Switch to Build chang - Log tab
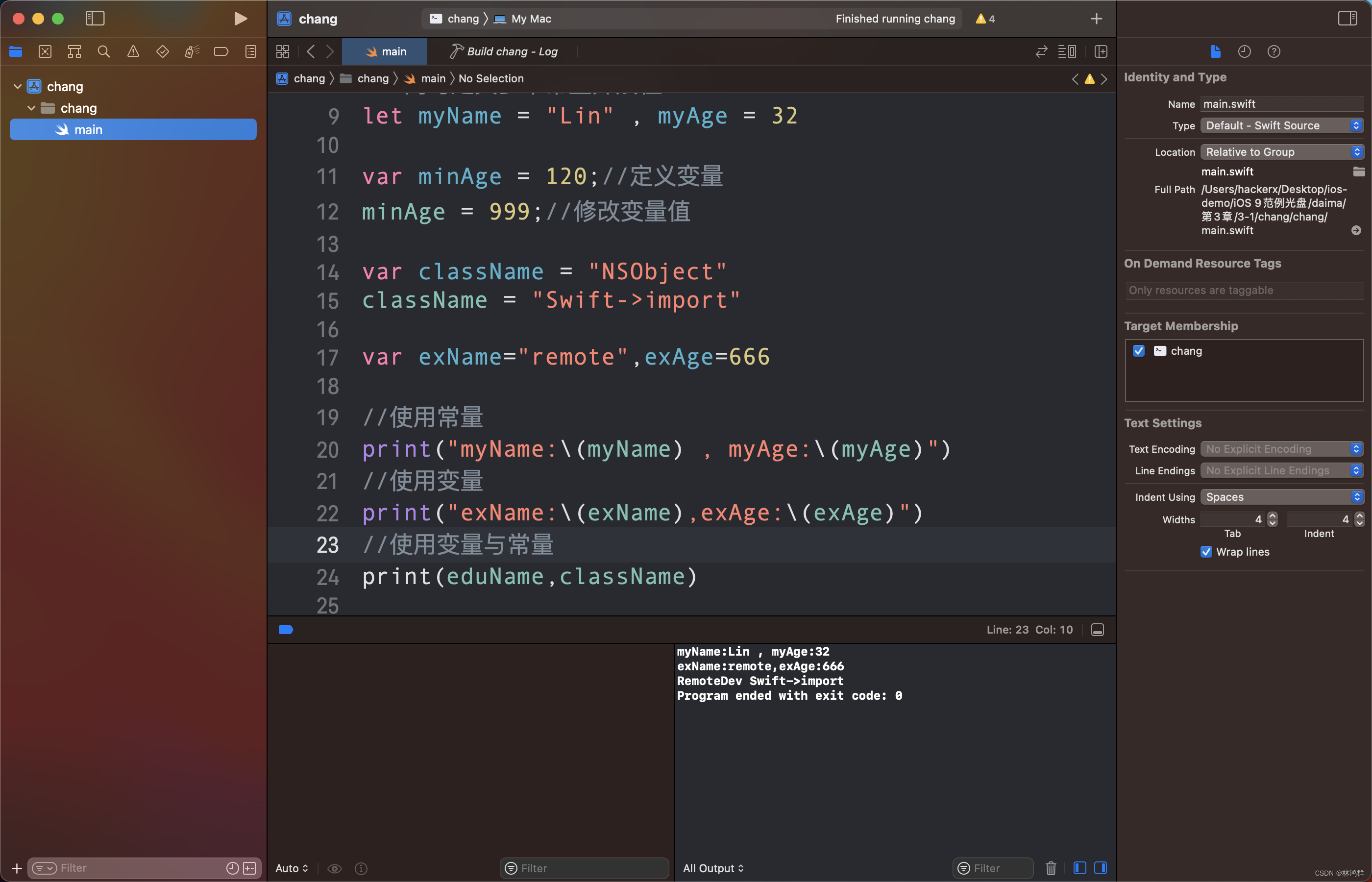Image resolution: width=1372 pixels, height=882 pixels. click(503, 51)
